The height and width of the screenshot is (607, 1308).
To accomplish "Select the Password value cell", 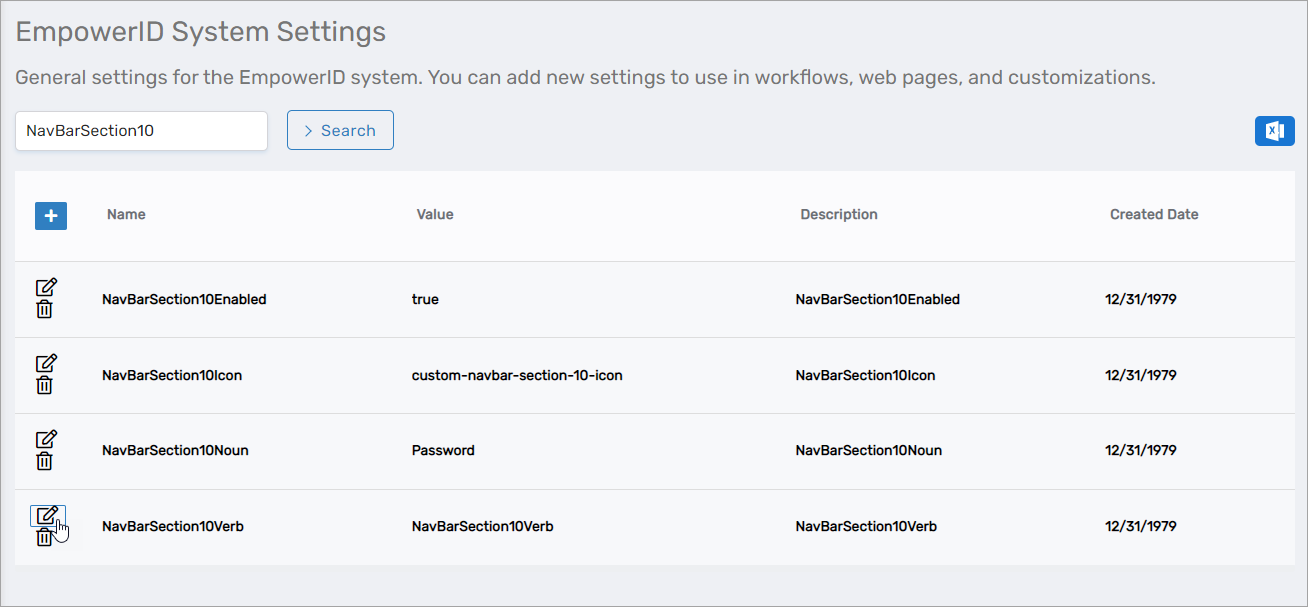I will pos(443,450).
